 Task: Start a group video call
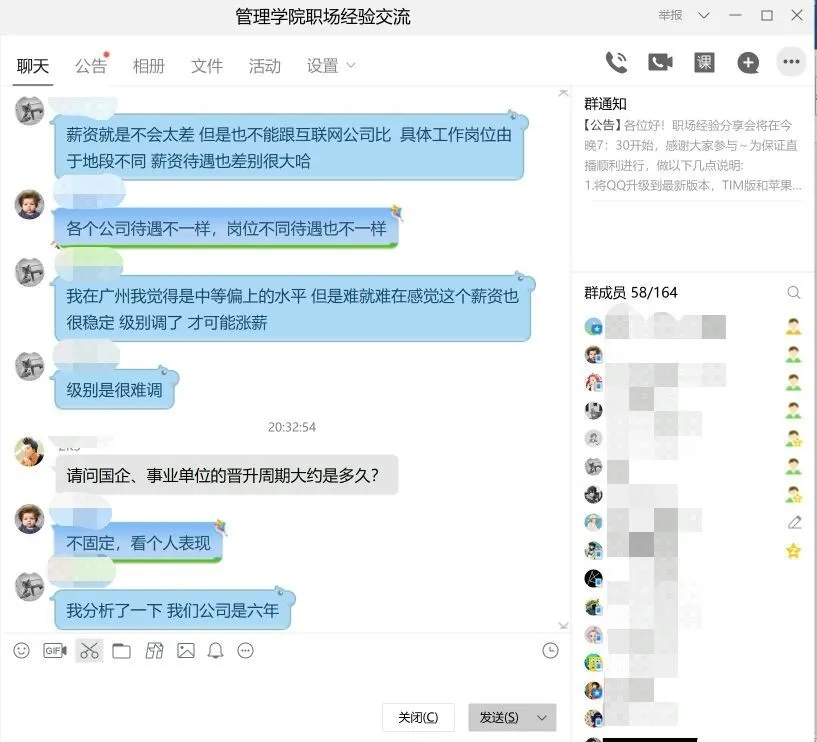point(660,62)
